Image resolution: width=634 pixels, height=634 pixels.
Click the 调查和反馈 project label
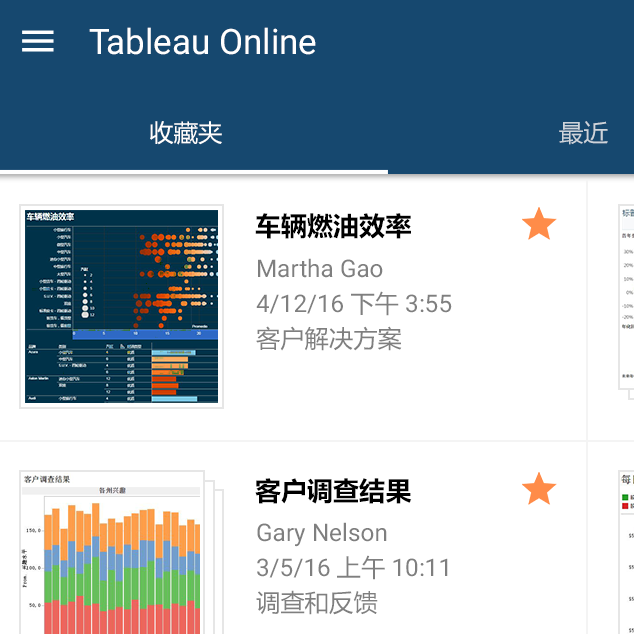click(316, 604)
